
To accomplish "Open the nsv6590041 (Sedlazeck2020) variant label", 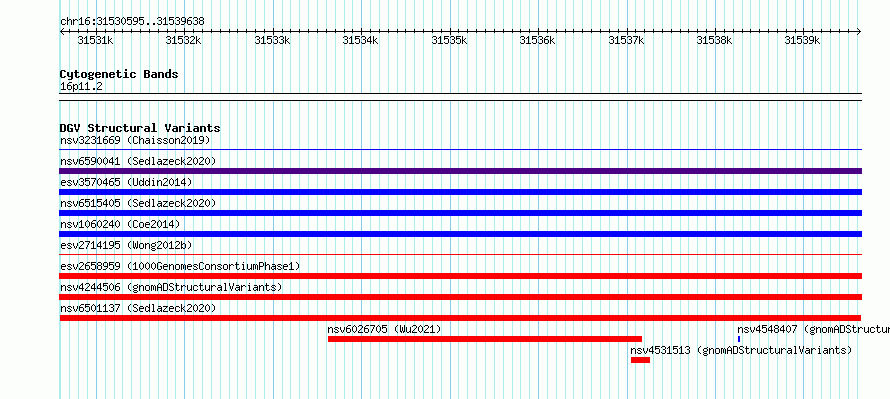I will 138,161.
